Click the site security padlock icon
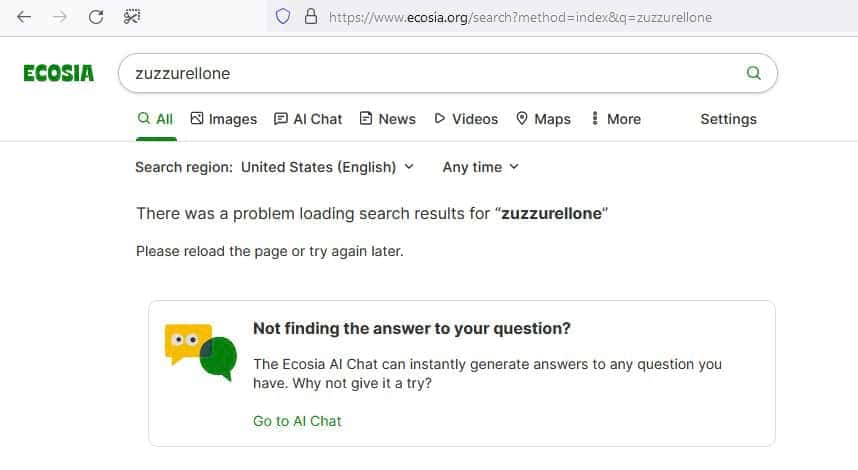The image size is (858, 470). (311, 16)
